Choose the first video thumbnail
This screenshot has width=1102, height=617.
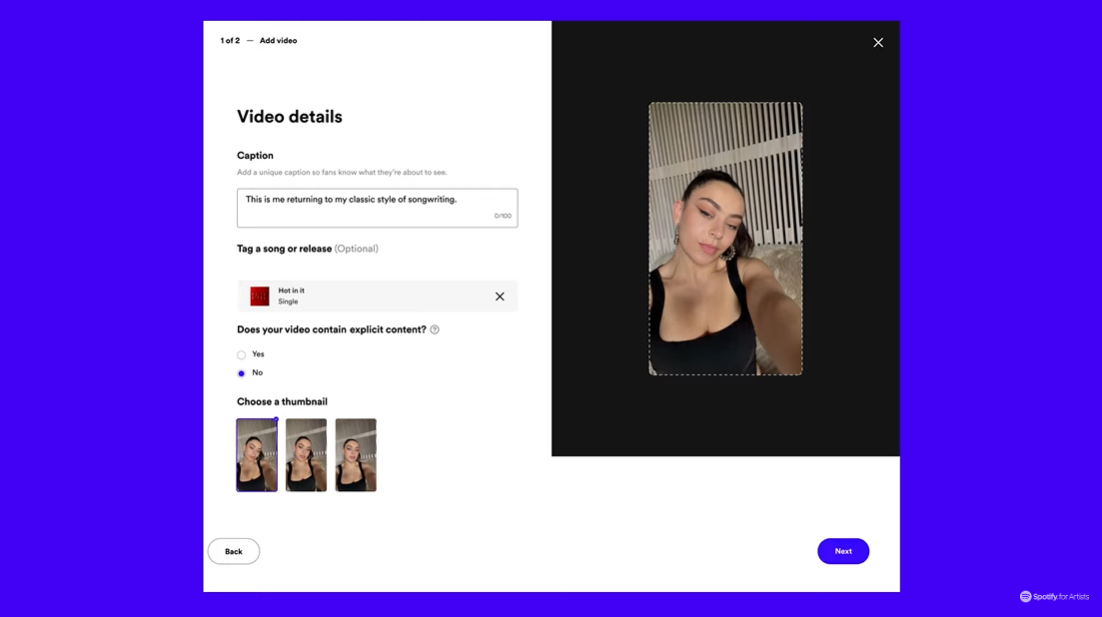[257, 455]
